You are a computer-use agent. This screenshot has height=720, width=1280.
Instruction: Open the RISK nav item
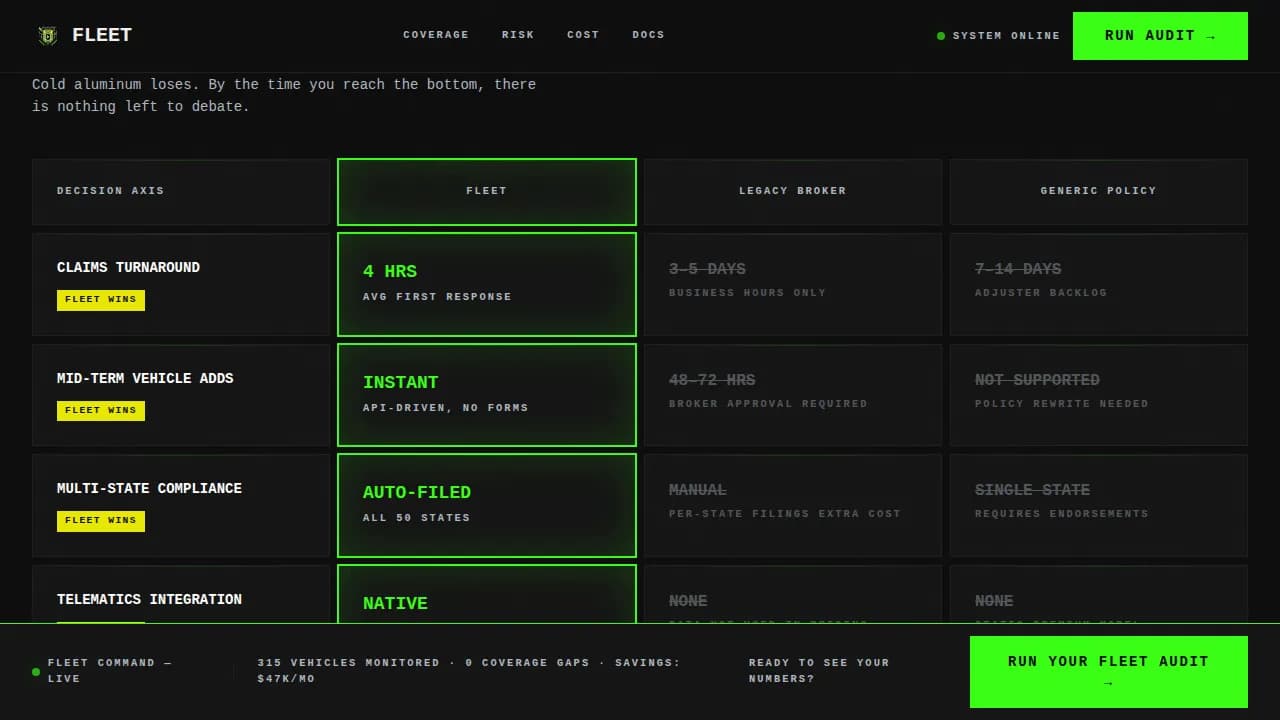(x=518, y=35)
